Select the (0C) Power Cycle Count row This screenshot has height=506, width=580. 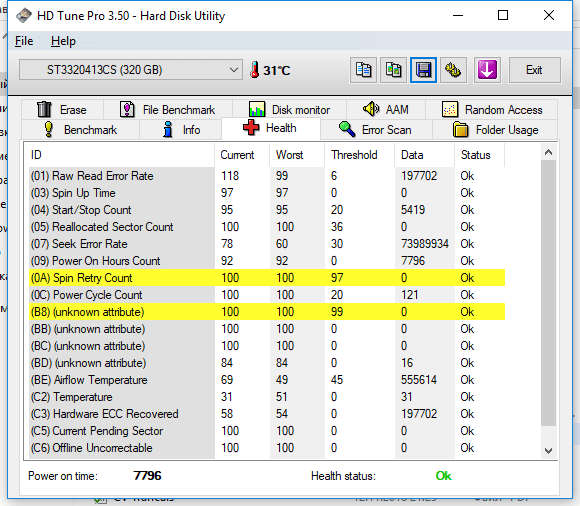click(x=267, y=295)
